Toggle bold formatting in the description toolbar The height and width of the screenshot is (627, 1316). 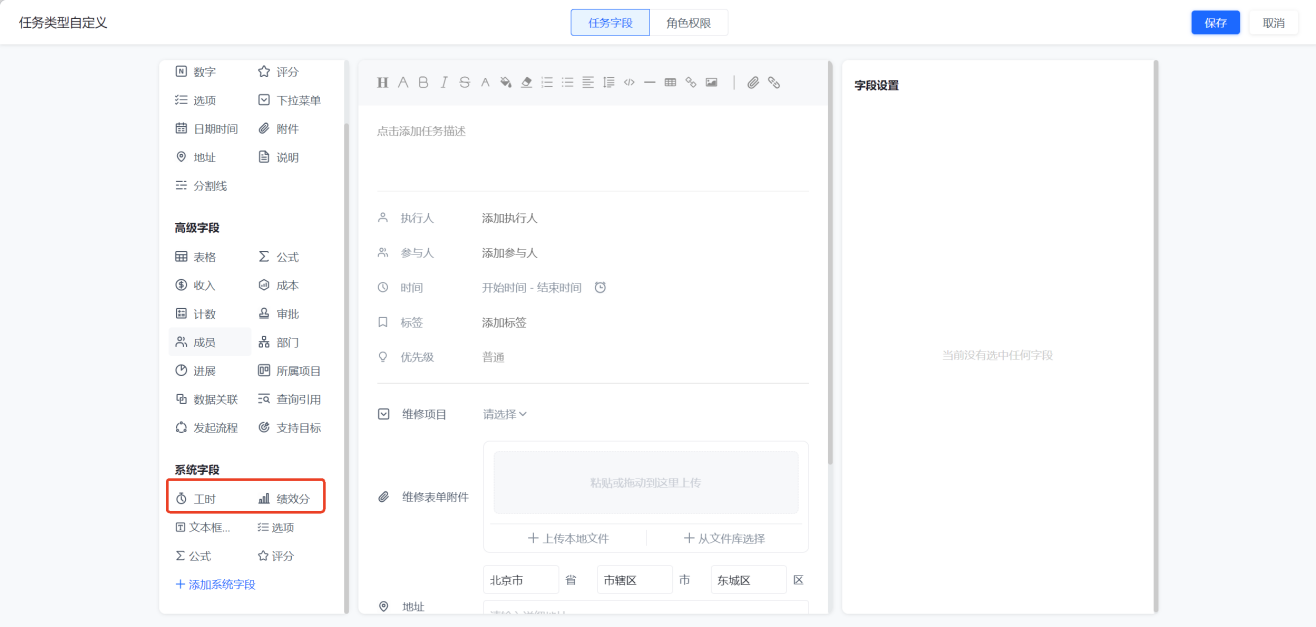coord(423,83)
